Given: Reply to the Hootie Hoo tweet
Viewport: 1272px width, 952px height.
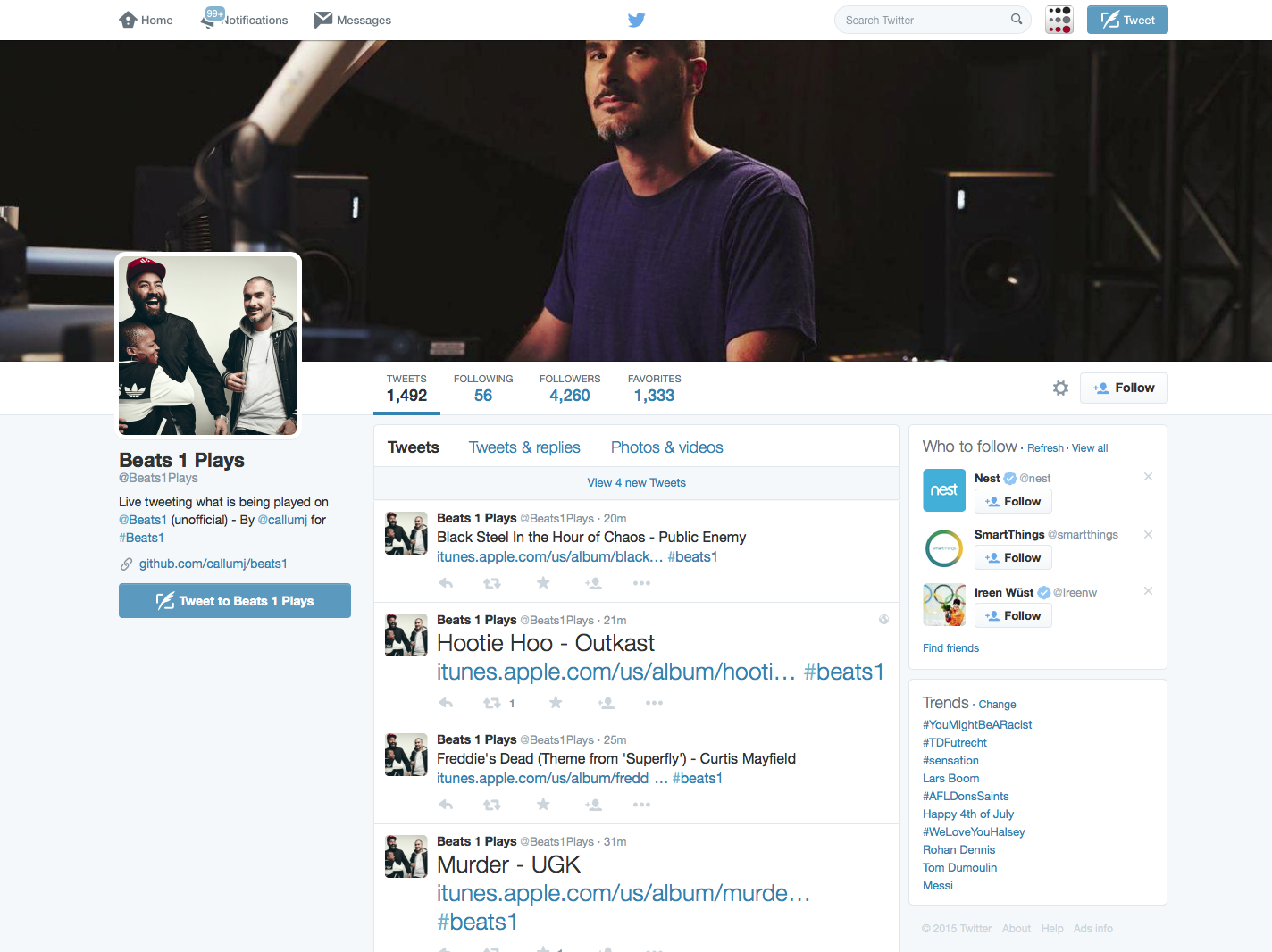Looking at the screenshot, I should 446,703.
